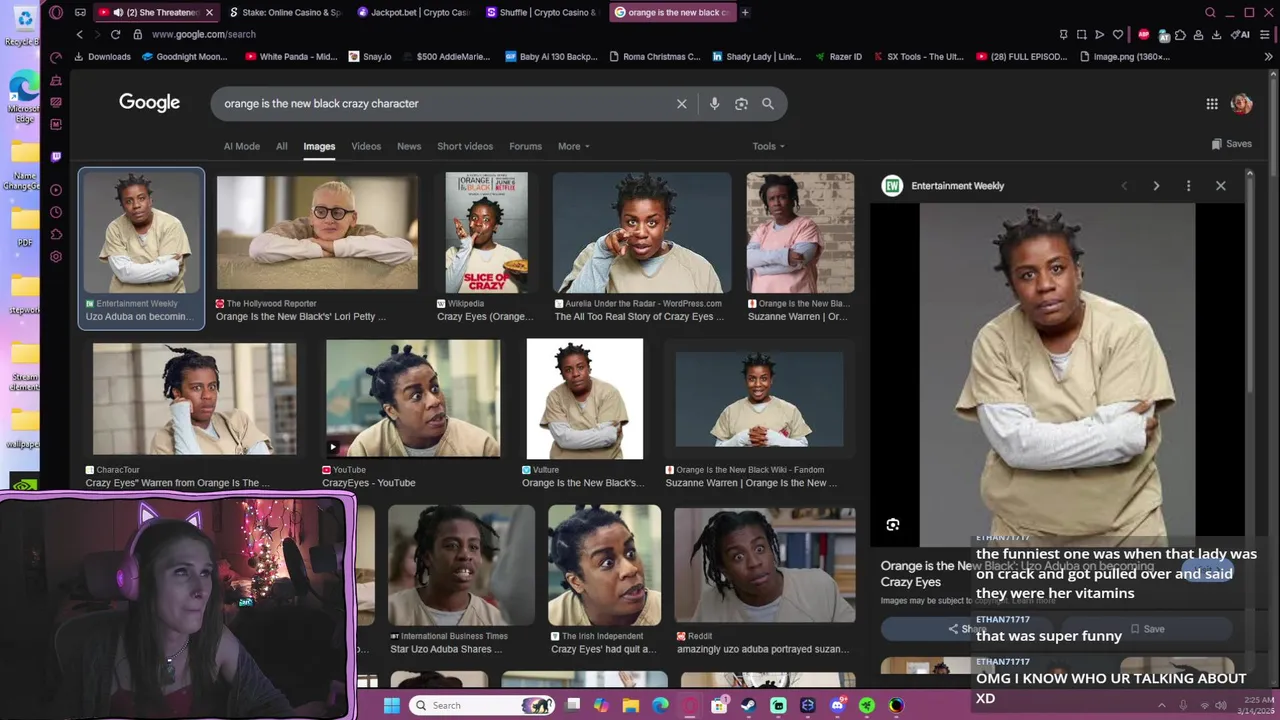Switch to the Jackpot.bet browser tab

click(412, 12)
